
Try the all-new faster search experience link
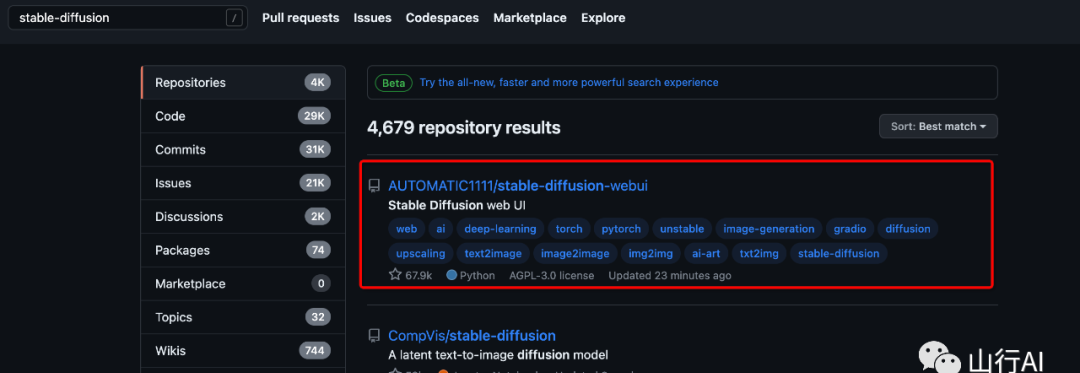569,83
